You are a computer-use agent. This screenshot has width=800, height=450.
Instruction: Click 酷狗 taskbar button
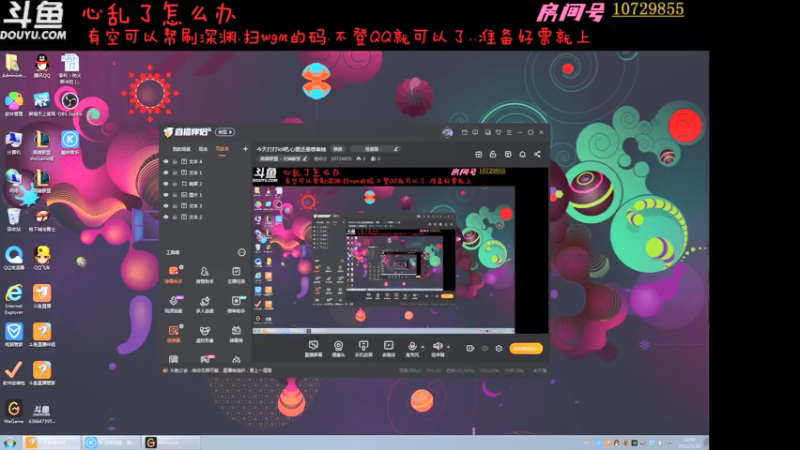click(111, 443)
